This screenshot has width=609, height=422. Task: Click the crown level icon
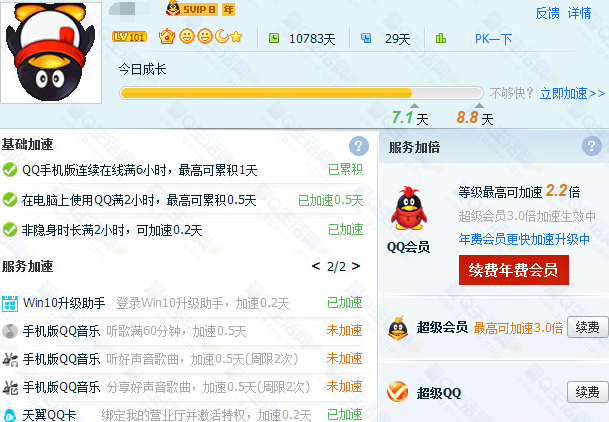pos(167,37)
